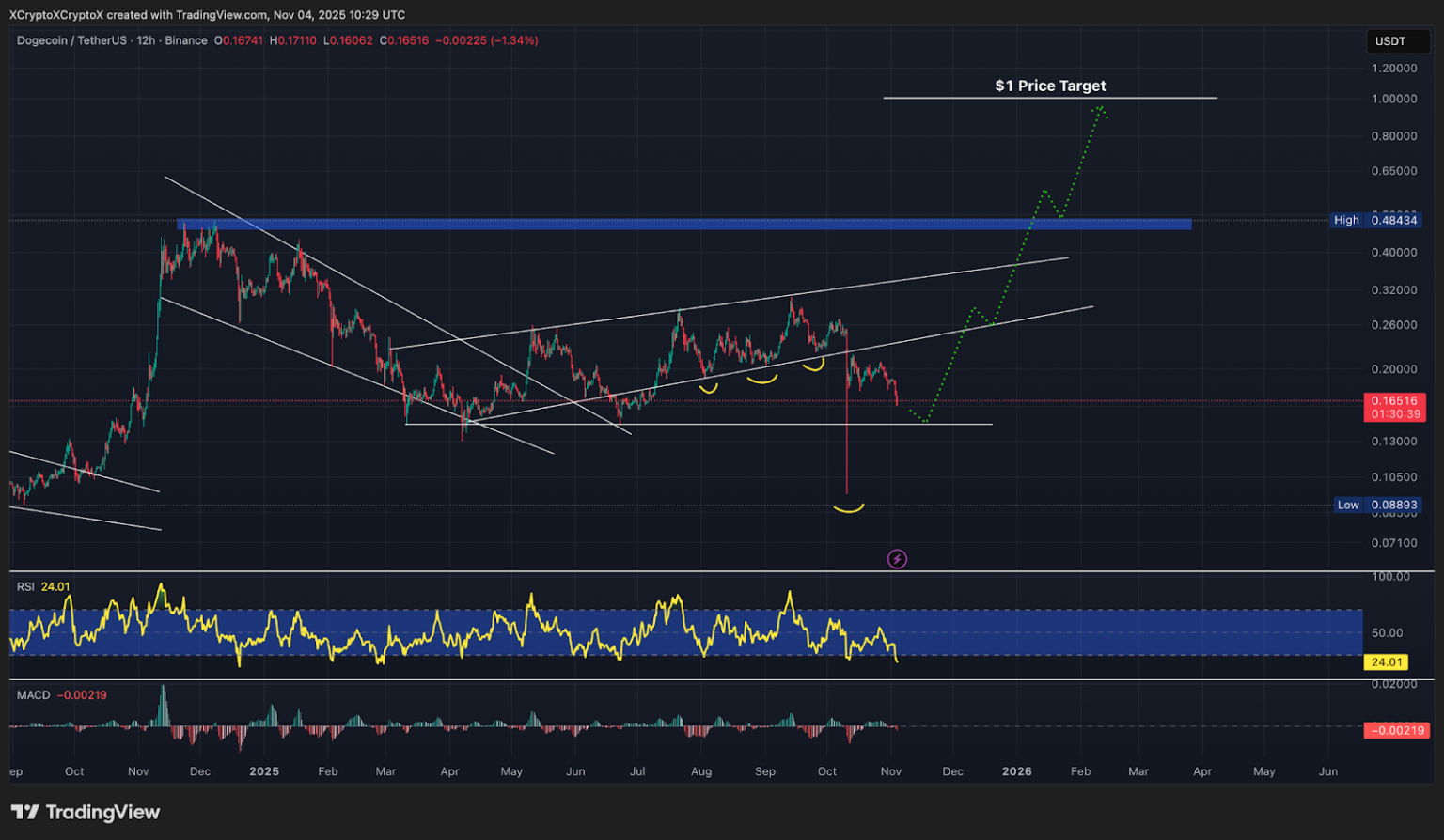The width and height of the screenshot is (1444, 840).
Task: Click the purple lightning event icon
Action: tap(897, 560)
